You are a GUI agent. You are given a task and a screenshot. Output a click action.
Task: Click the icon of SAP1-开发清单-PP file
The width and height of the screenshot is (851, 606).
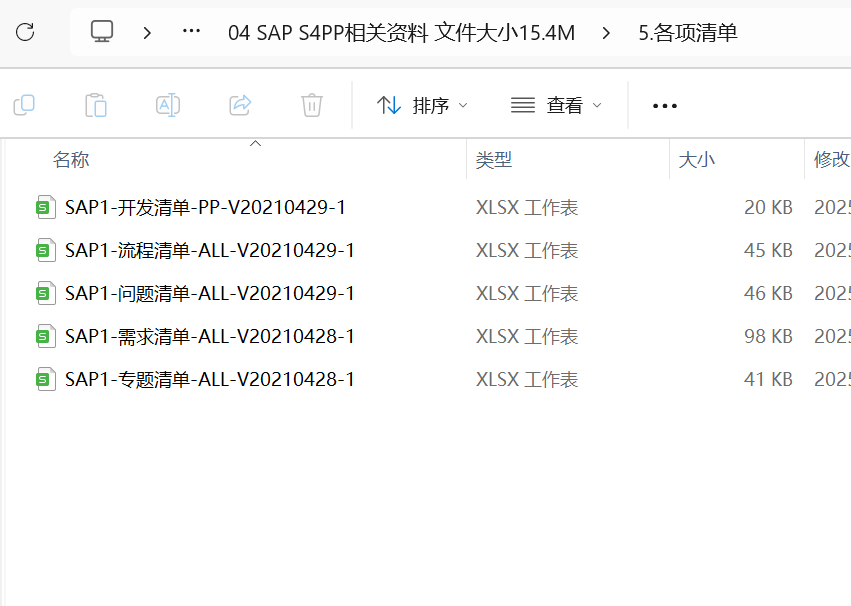[x=44, y=208]
